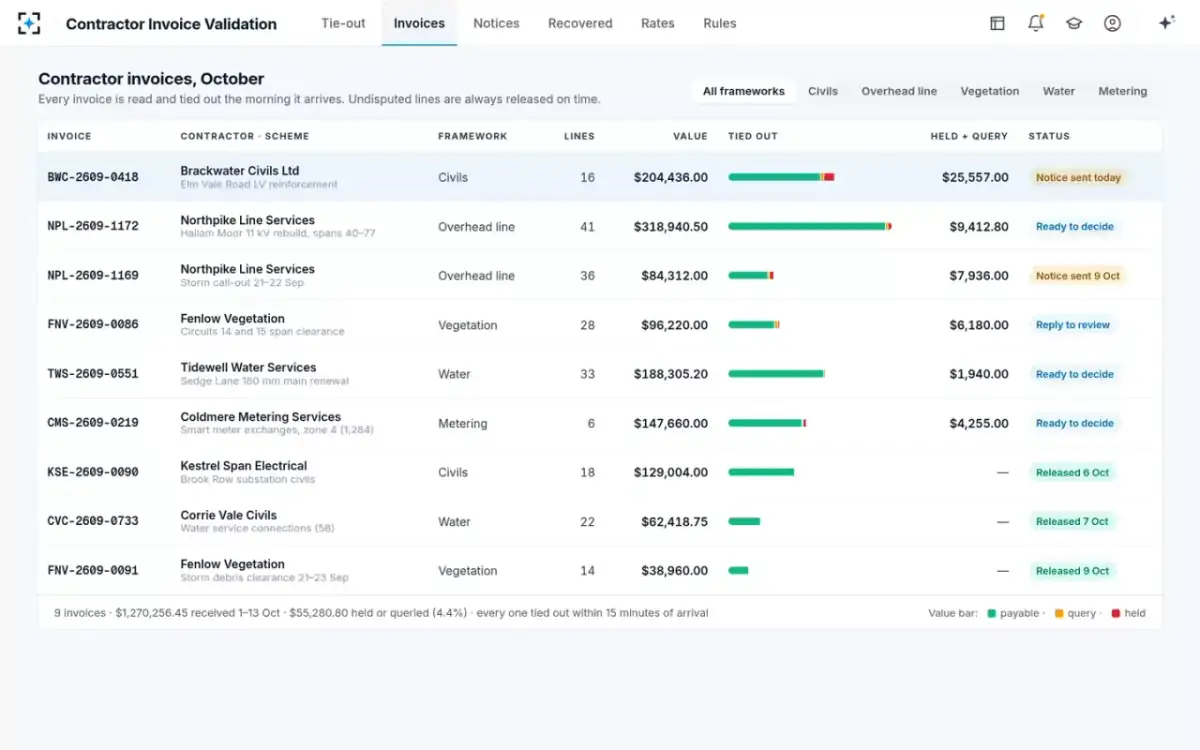Click the $25,557.00 held amount
1200x750 pixels.
[x=975, y=177]
